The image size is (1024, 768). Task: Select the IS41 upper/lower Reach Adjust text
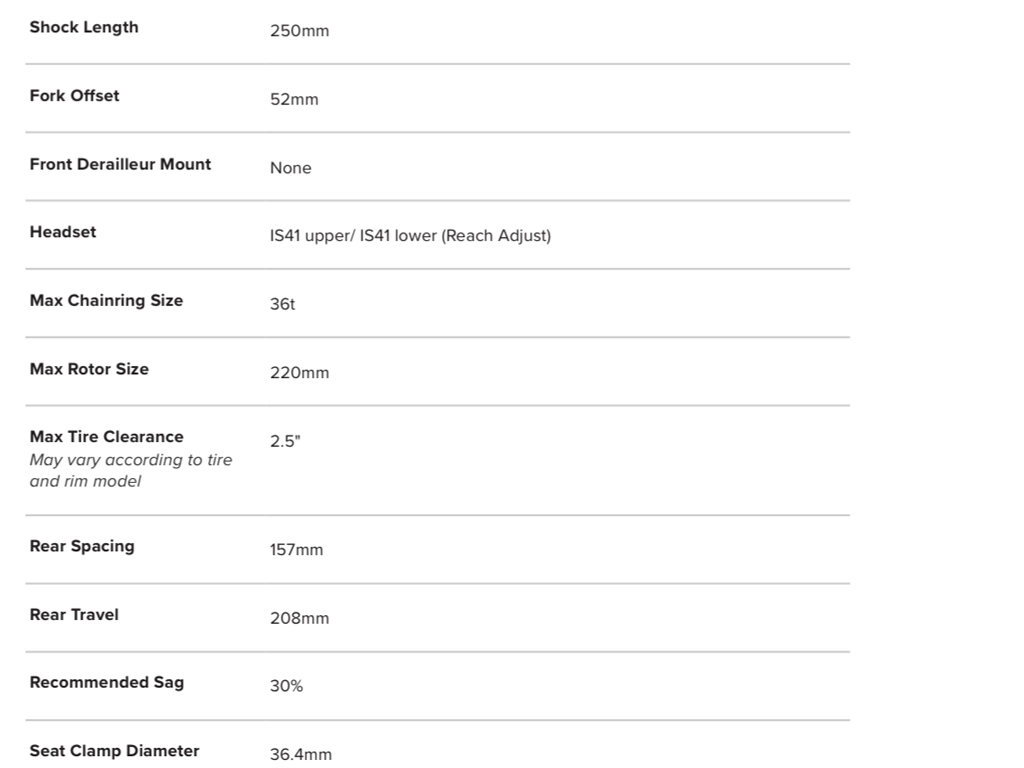point(410,236)
